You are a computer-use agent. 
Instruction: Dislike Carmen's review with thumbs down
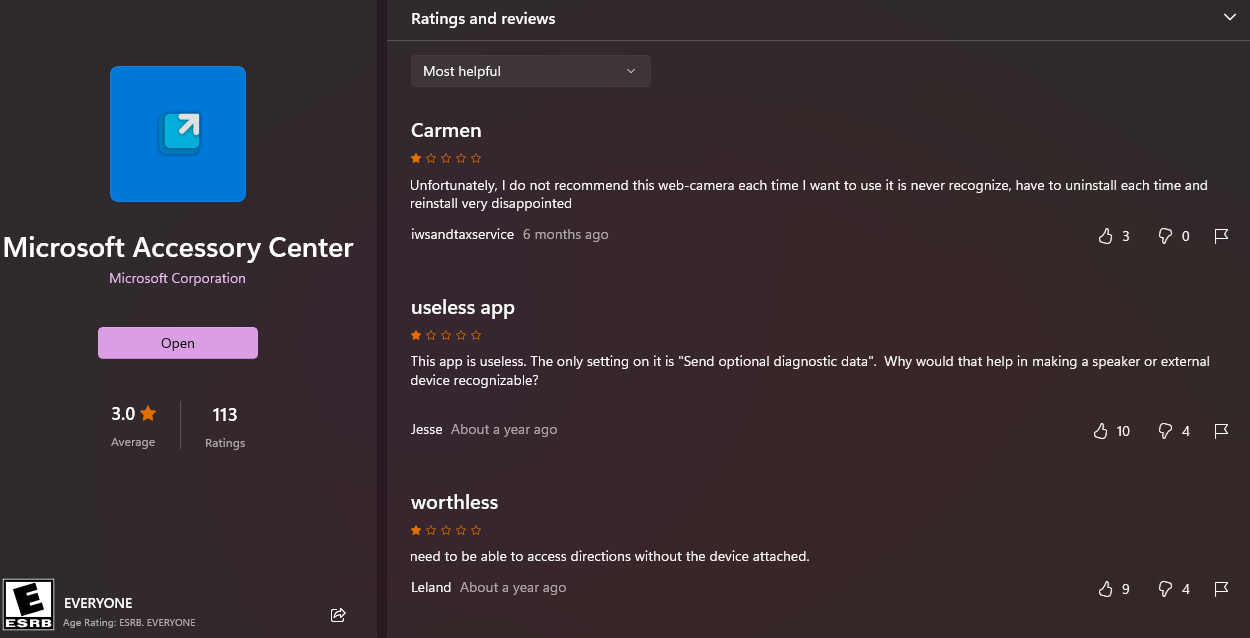(x=1165, y=236)
